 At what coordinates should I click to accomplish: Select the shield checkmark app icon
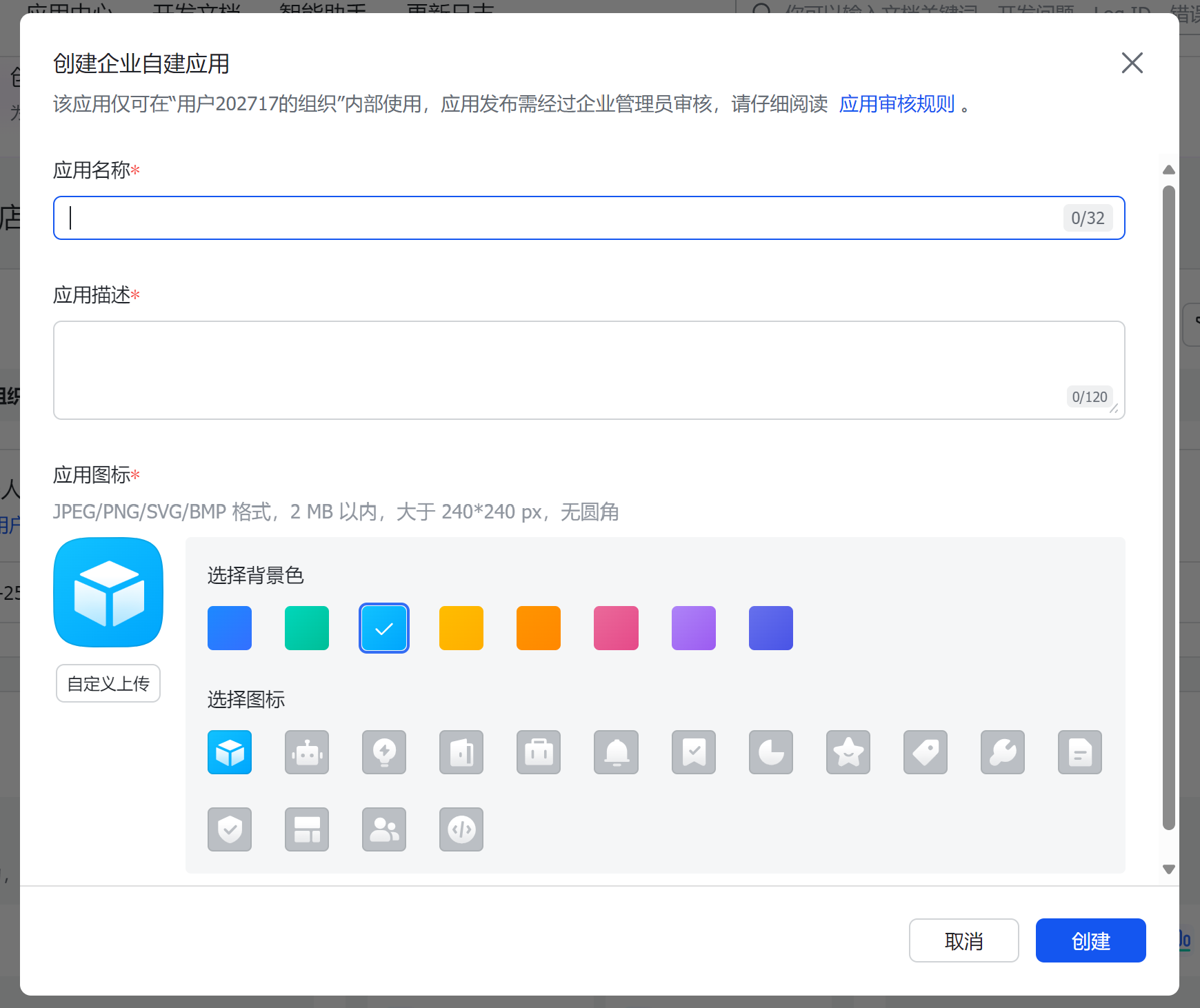point(230,829)
